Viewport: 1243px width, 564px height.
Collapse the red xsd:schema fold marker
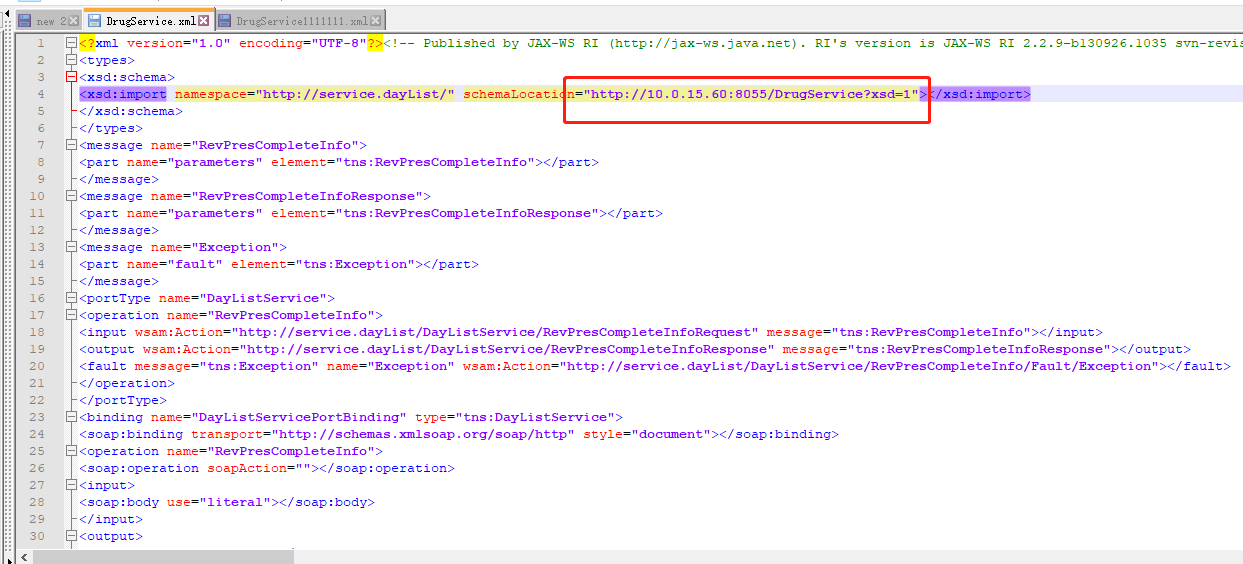(70, 77)
